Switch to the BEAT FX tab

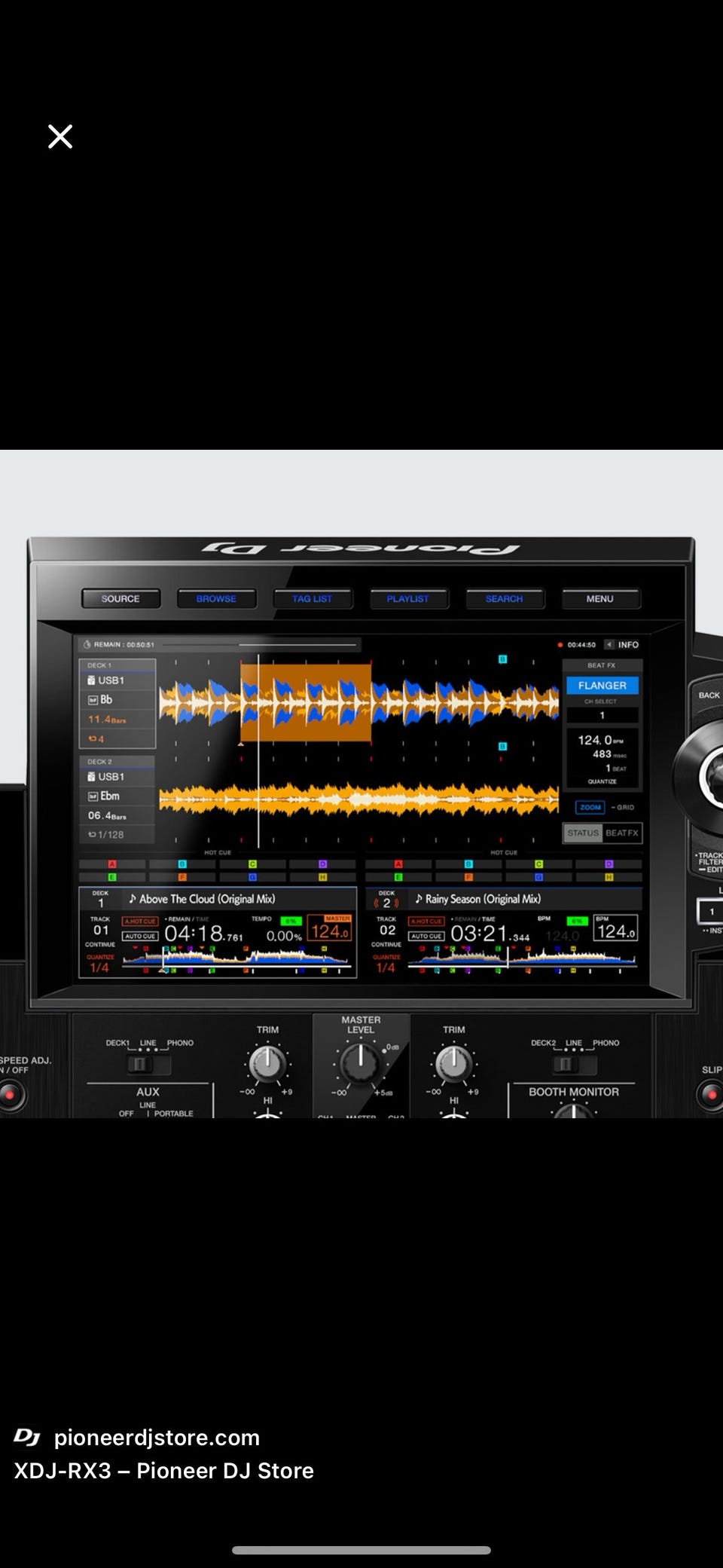point(622,833)
